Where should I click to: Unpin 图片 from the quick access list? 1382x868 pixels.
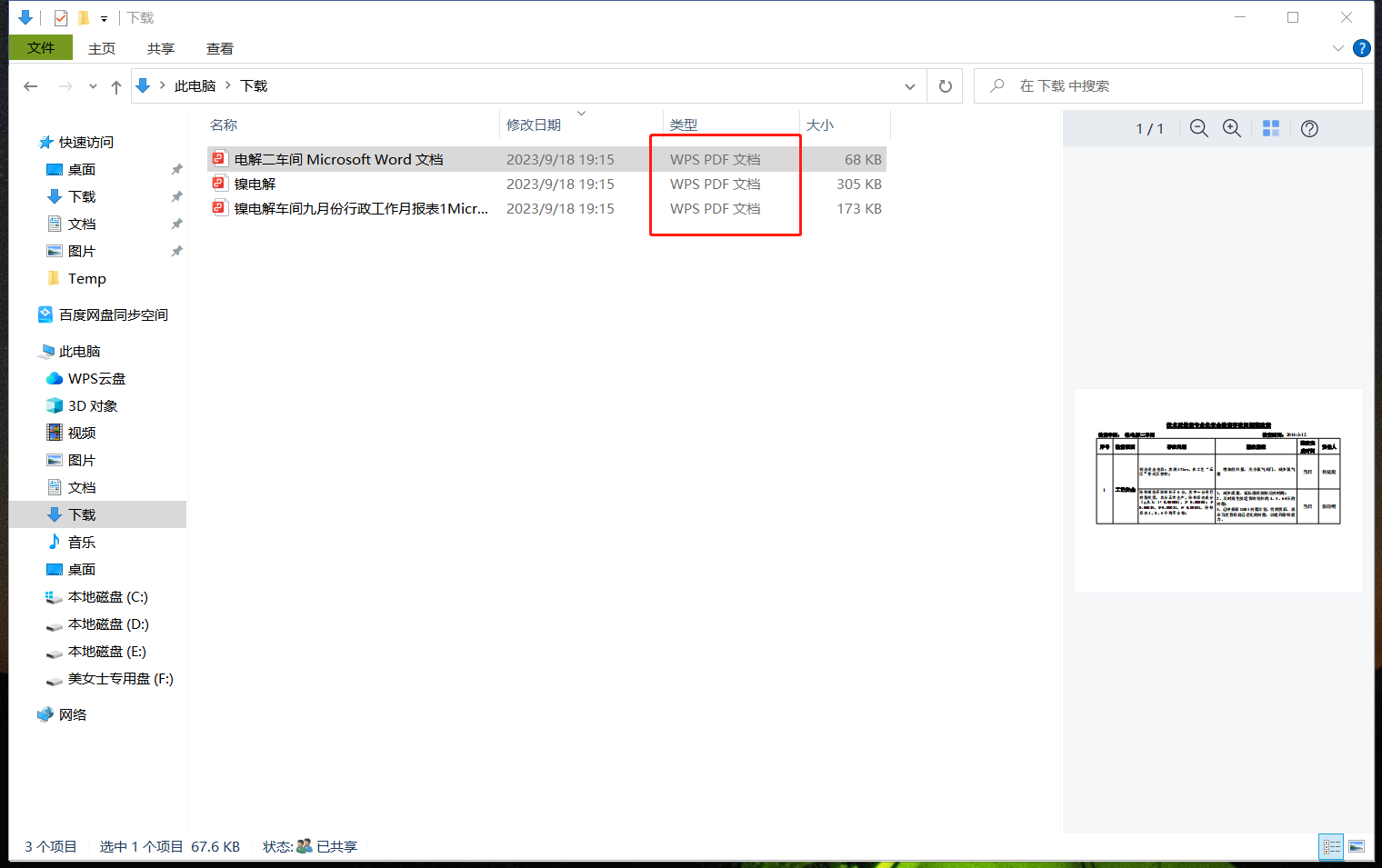pyautogui.click(x=176, y=250)
